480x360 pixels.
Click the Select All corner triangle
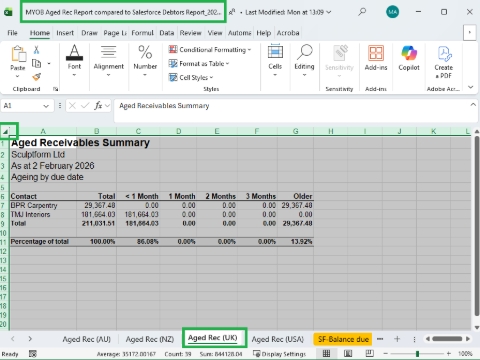[5, 131]
